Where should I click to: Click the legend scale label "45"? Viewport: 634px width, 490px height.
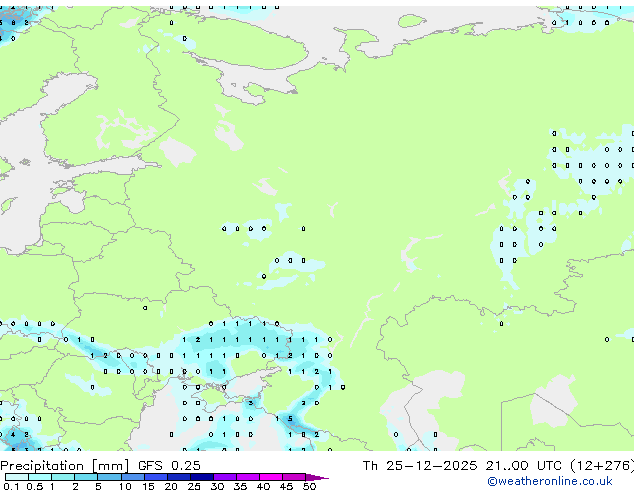287,486
